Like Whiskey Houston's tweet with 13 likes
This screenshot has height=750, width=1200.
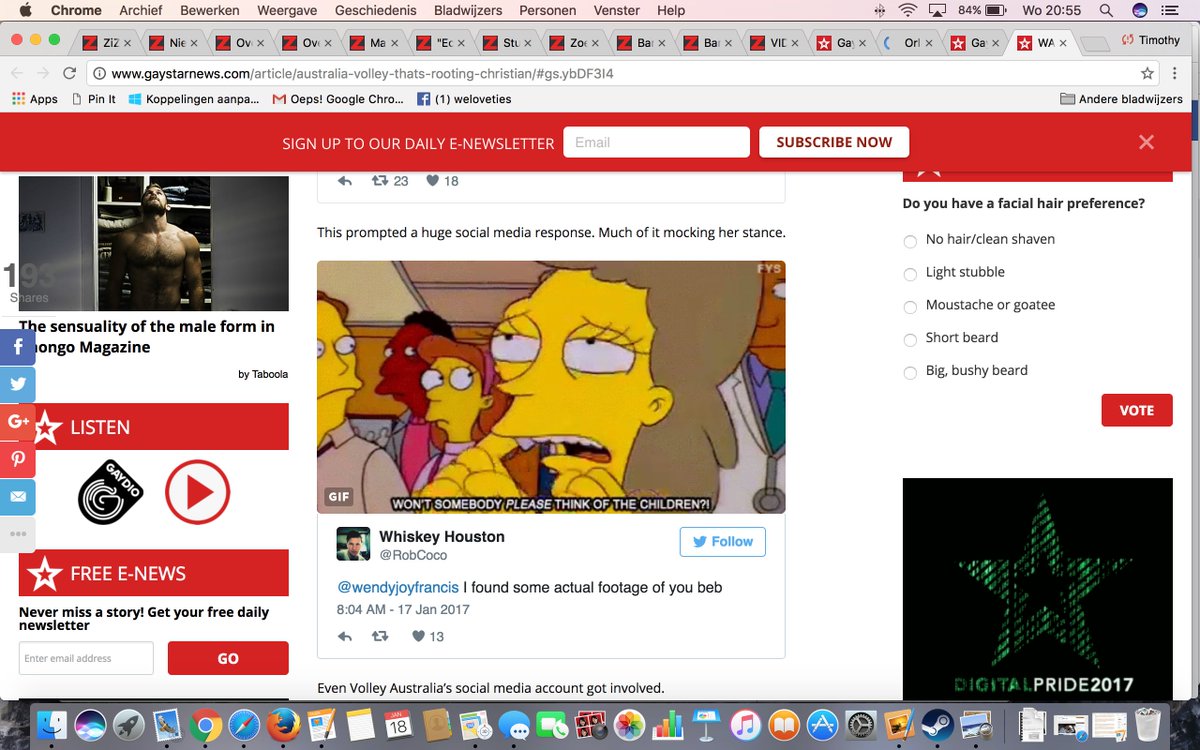point(419,636)
